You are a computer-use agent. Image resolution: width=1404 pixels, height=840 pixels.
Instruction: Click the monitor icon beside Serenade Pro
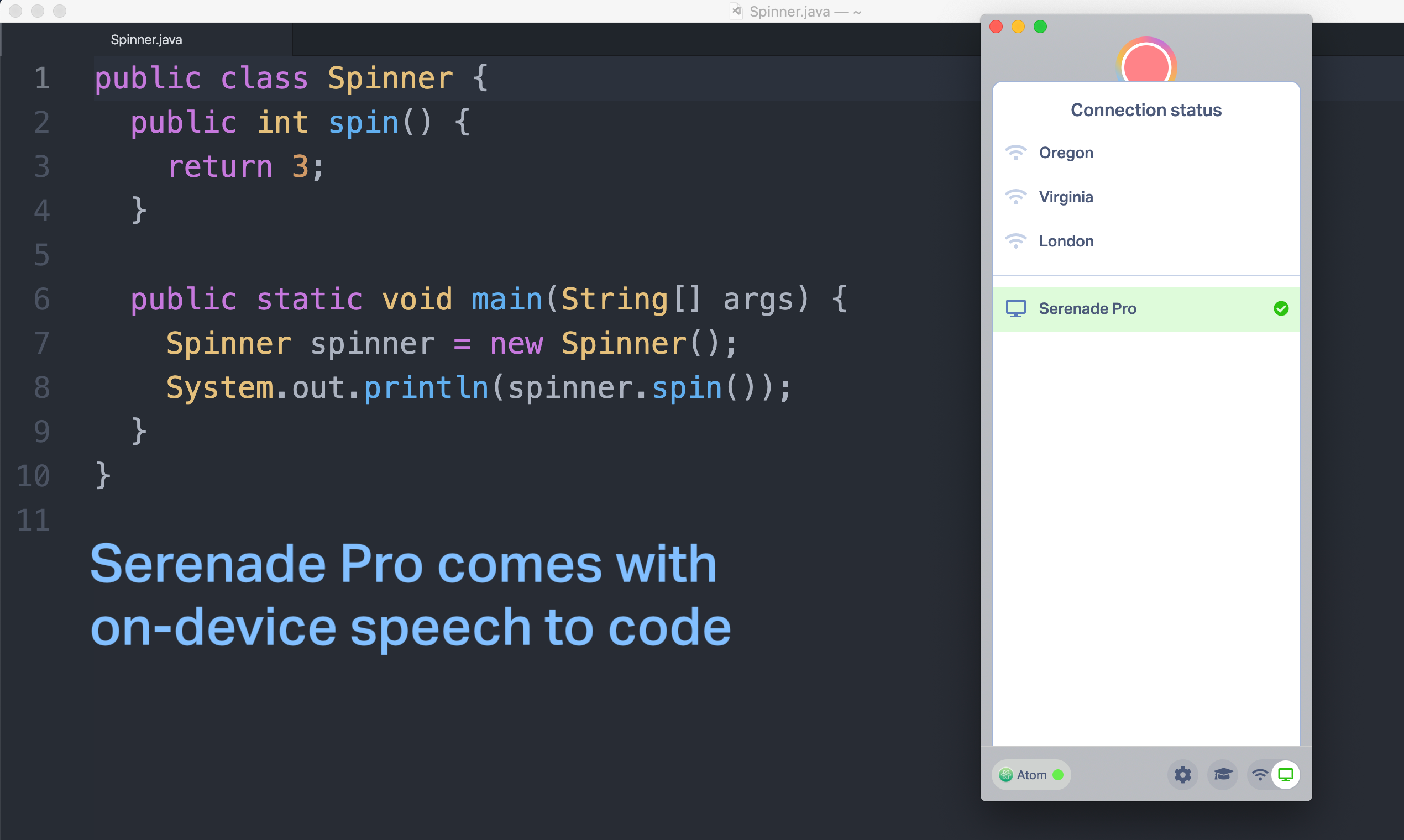coord(1017,308)
